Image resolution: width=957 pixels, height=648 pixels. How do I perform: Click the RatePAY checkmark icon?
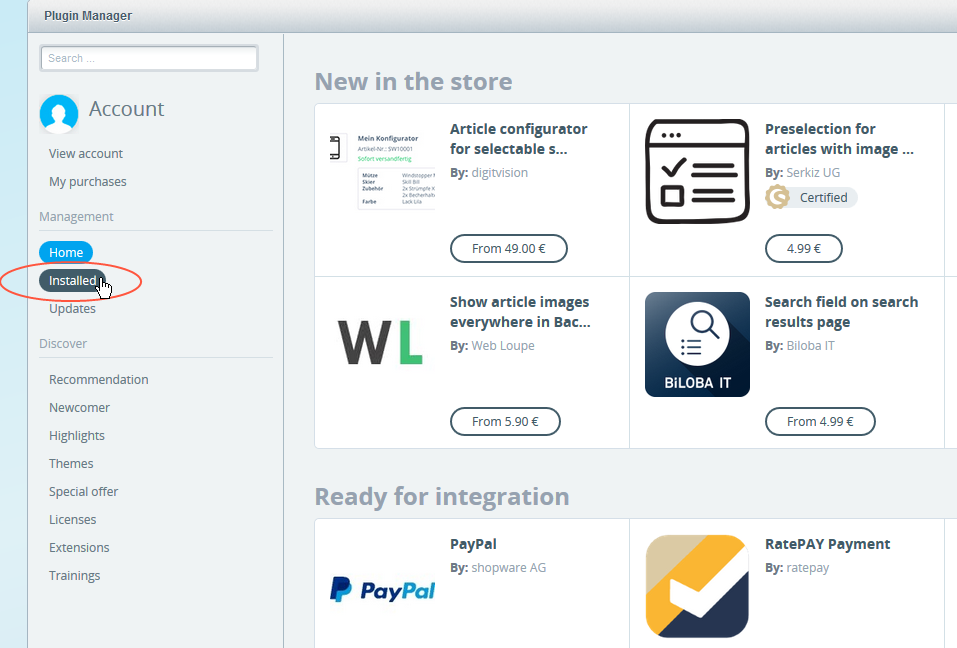point(697,586)
